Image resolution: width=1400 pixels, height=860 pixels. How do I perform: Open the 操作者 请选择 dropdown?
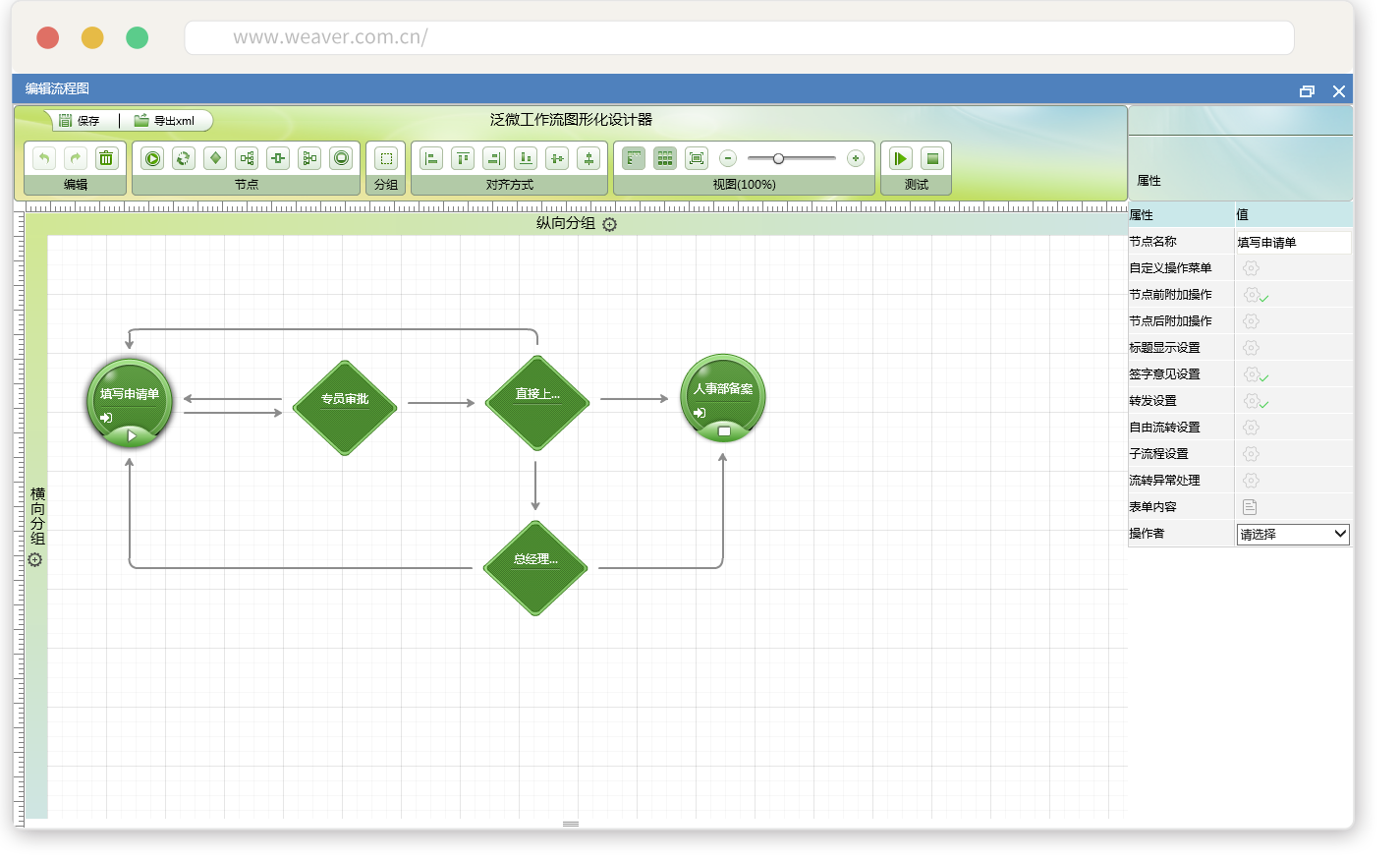pyautogui.click(x=1292, y=534)
